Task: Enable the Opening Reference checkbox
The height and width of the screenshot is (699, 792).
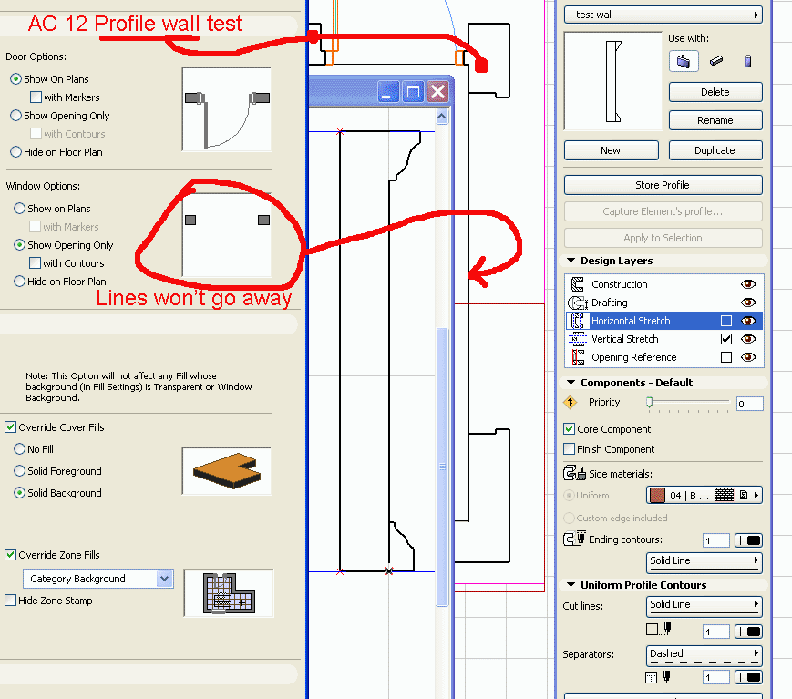Action: point(726,357)
